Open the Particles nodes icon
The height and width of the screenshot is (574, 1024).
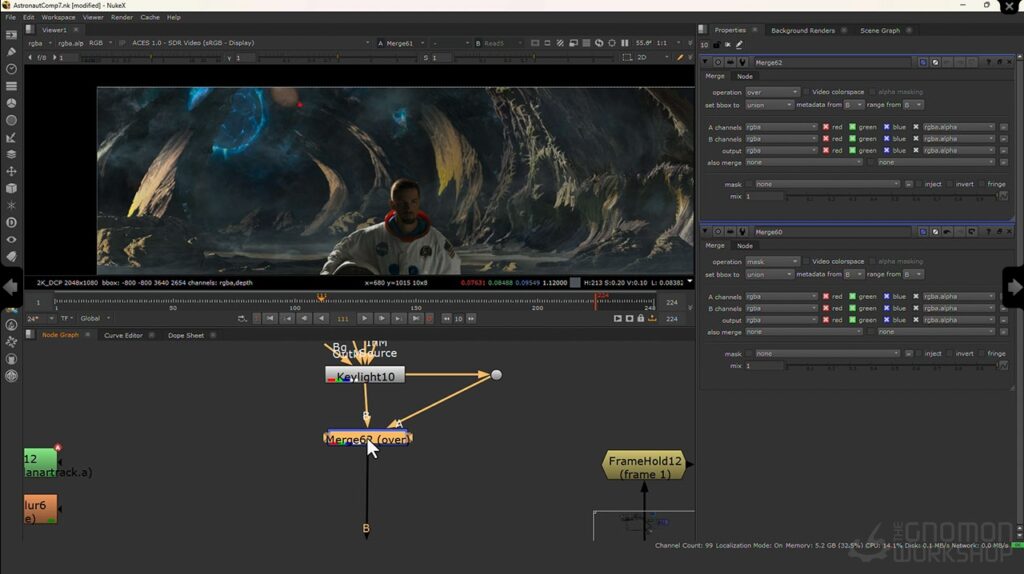11,205
